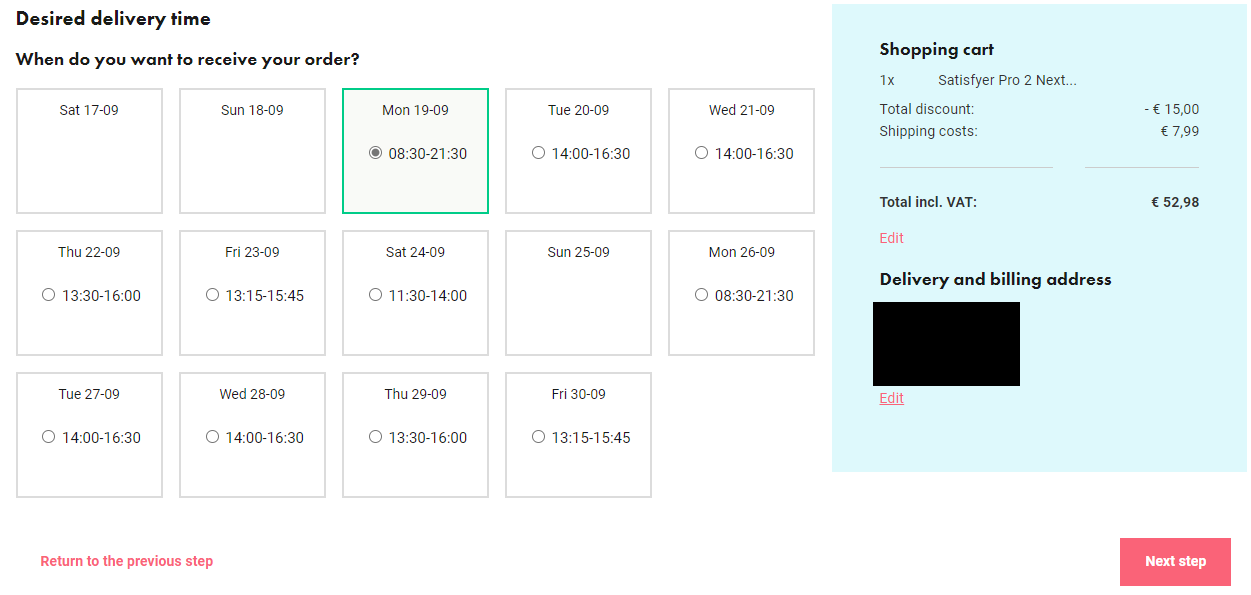Select Mon 26-09 08:30-21:30 radio button
This screenshot has width=1251, height=595.
701,295
